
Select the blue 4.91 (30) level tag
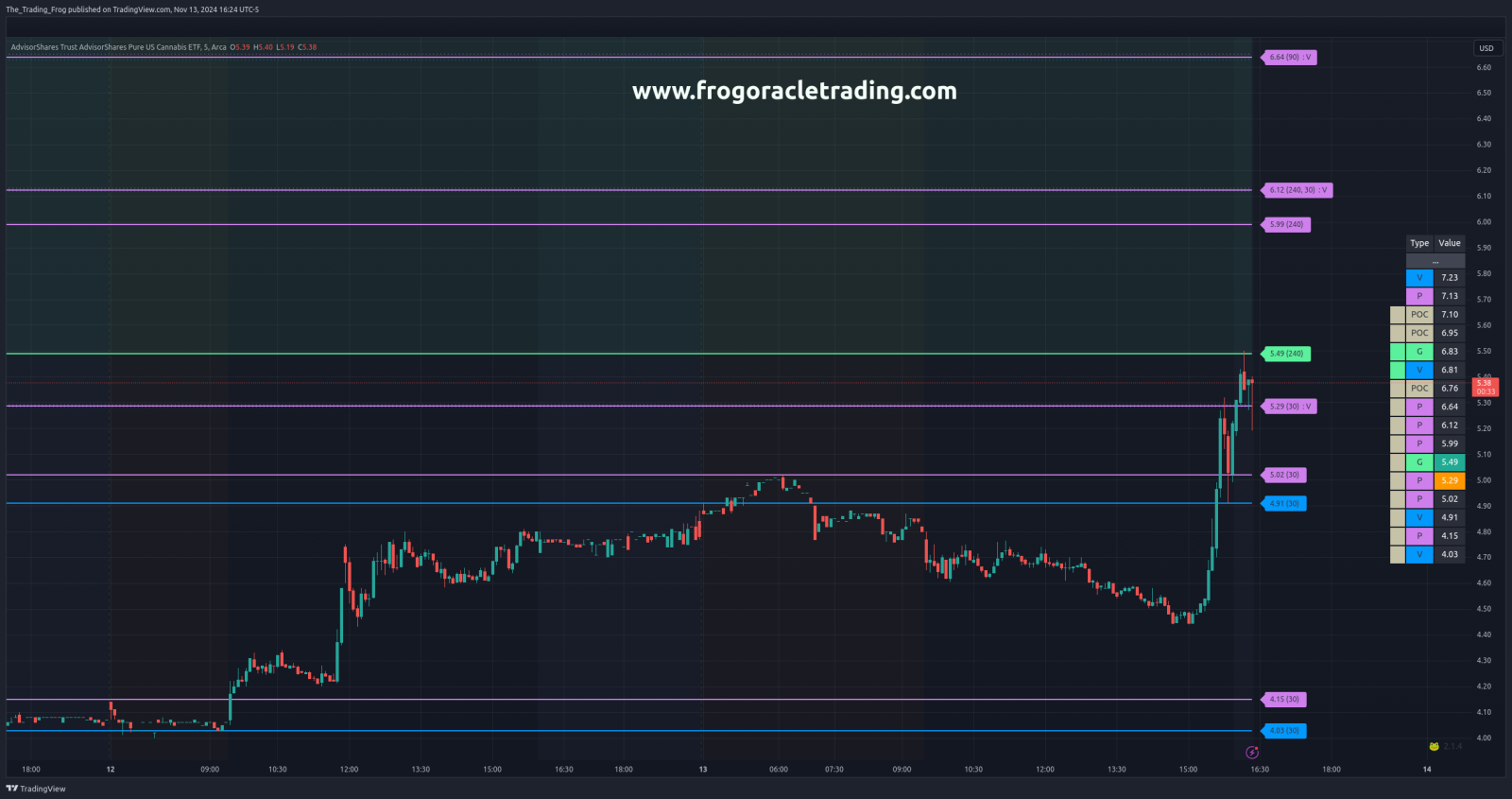click(x=1284, y=504)
